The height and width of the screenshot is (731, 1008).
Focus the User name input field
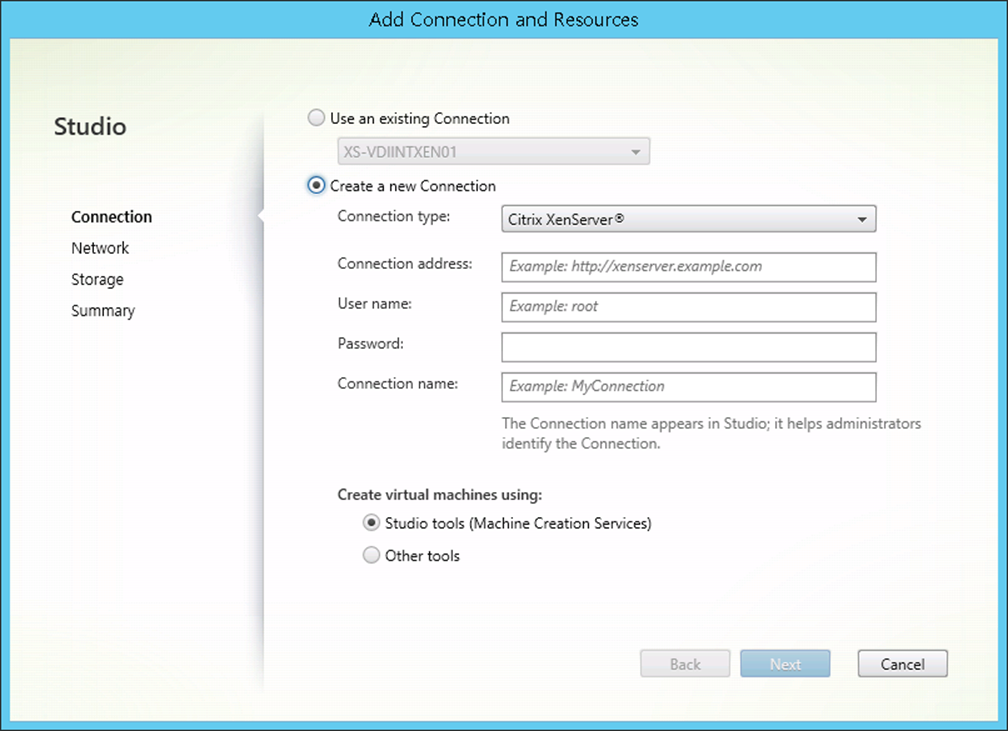pos(688,307)
